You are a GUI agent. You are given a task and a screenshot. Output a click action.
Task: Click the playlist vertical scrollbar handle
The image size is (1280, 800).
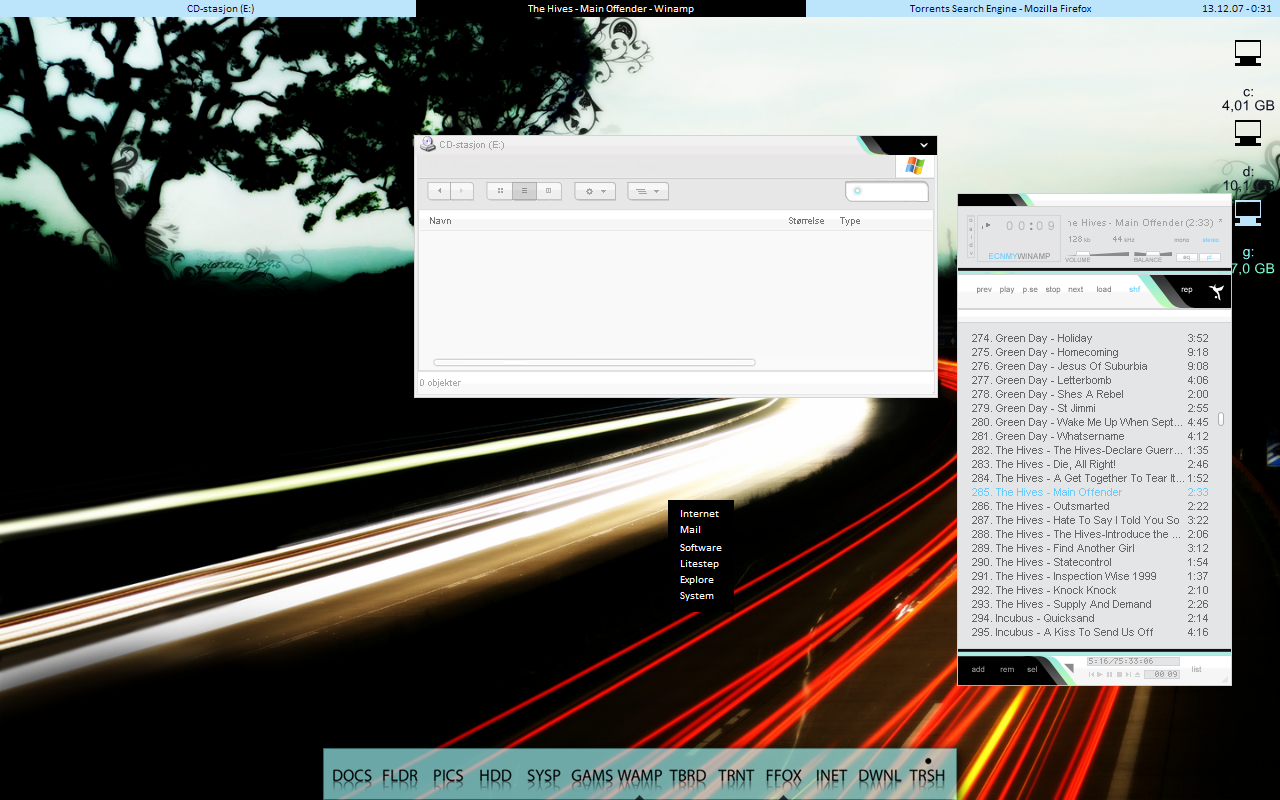(x=1221, y=419)
